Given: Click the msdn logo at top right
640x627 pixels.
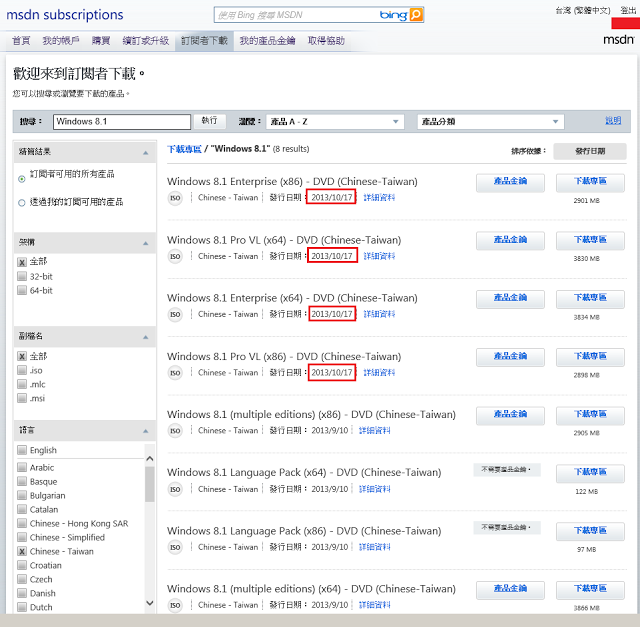Looking at the screenshot, I should 618,40.
